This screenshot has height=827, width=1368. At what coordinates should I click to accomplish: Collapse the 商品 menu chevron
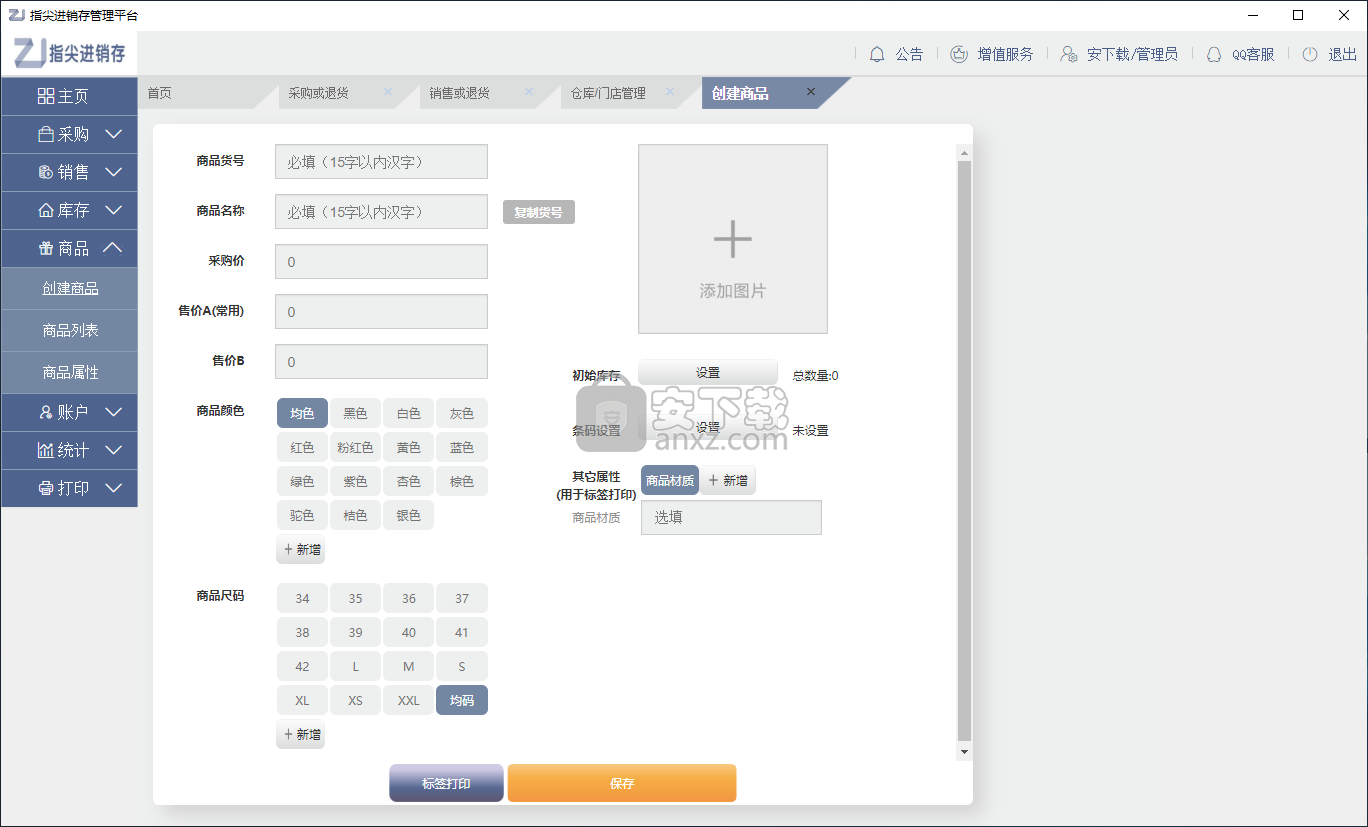pos(113,248)
